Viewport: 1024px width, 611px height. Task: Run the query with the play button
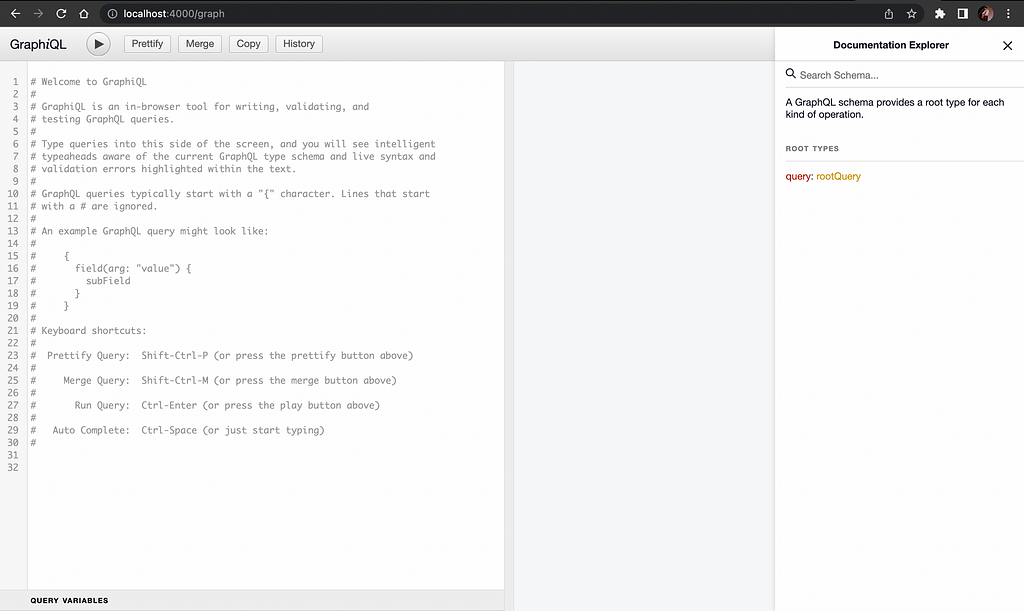98,44
